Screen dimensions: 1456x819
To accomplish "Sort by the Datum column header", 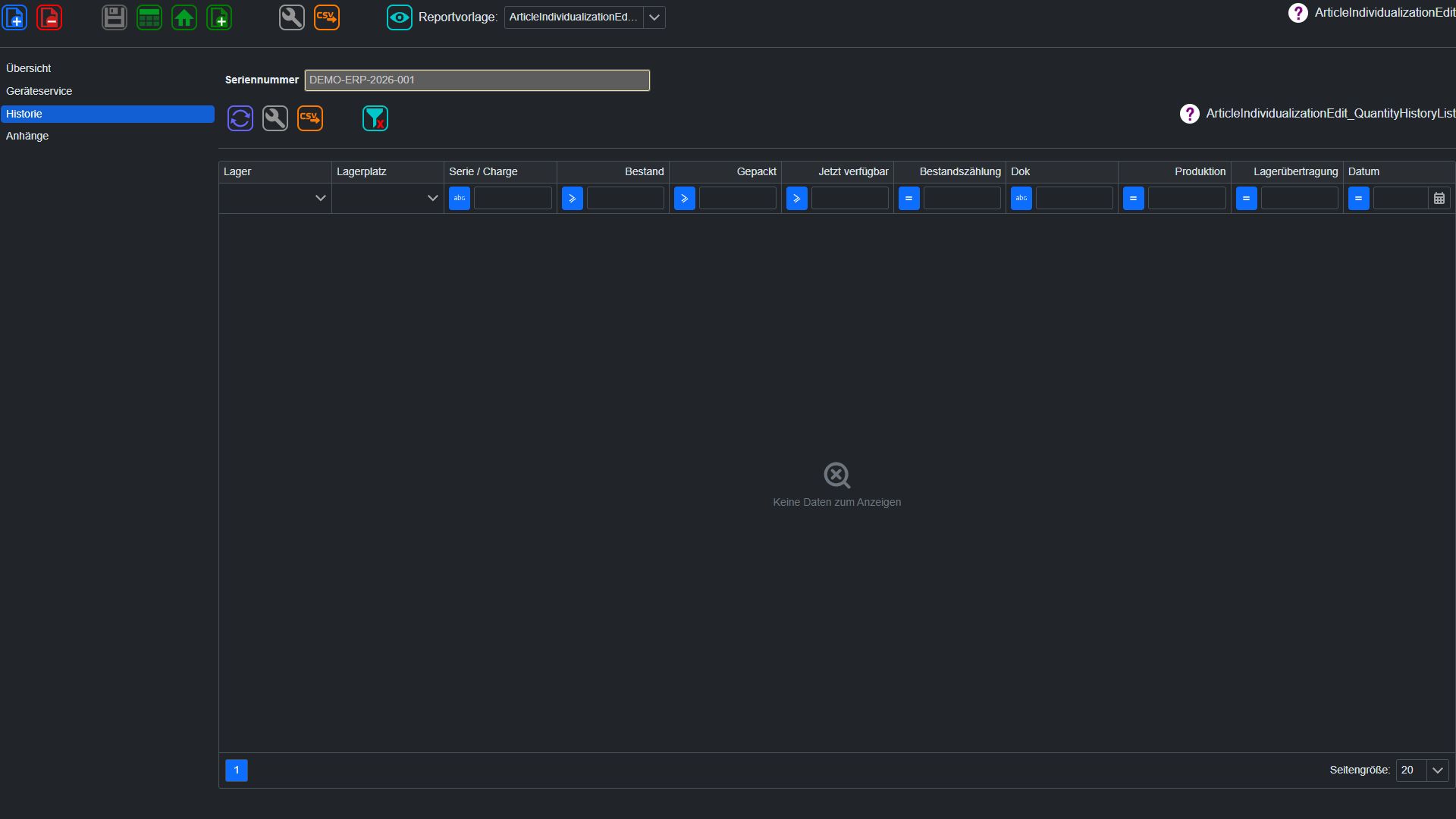I will (x=1399, y=171).
